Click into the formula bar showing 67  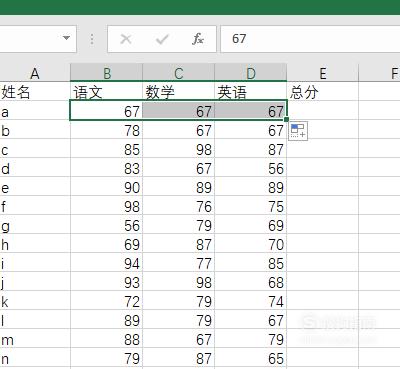coord(310,39)
